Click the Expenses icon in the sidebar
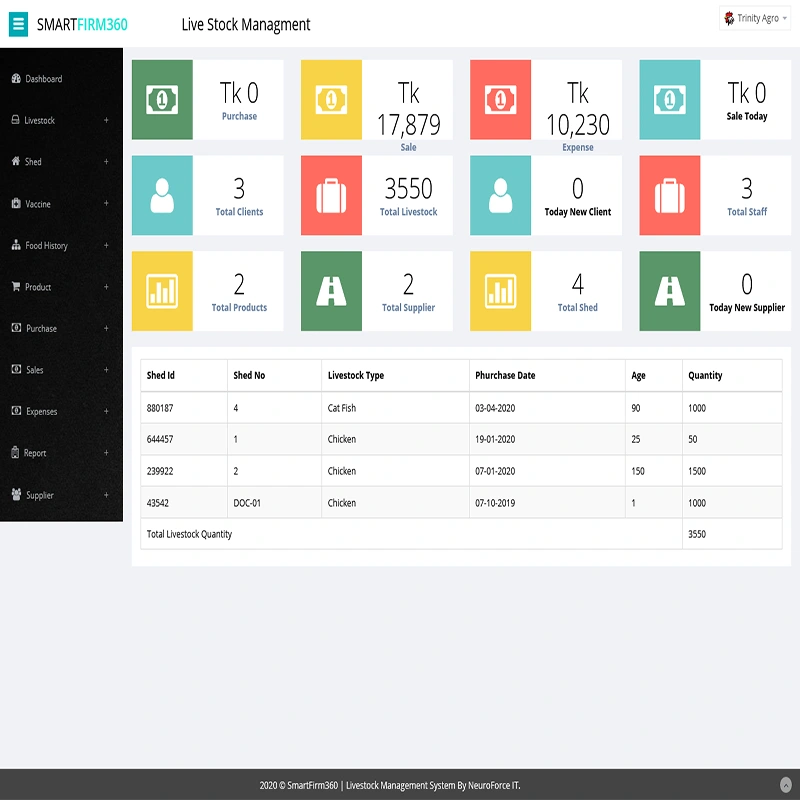The height and width of the screenshot is (800, 800). tap(14, 411)
